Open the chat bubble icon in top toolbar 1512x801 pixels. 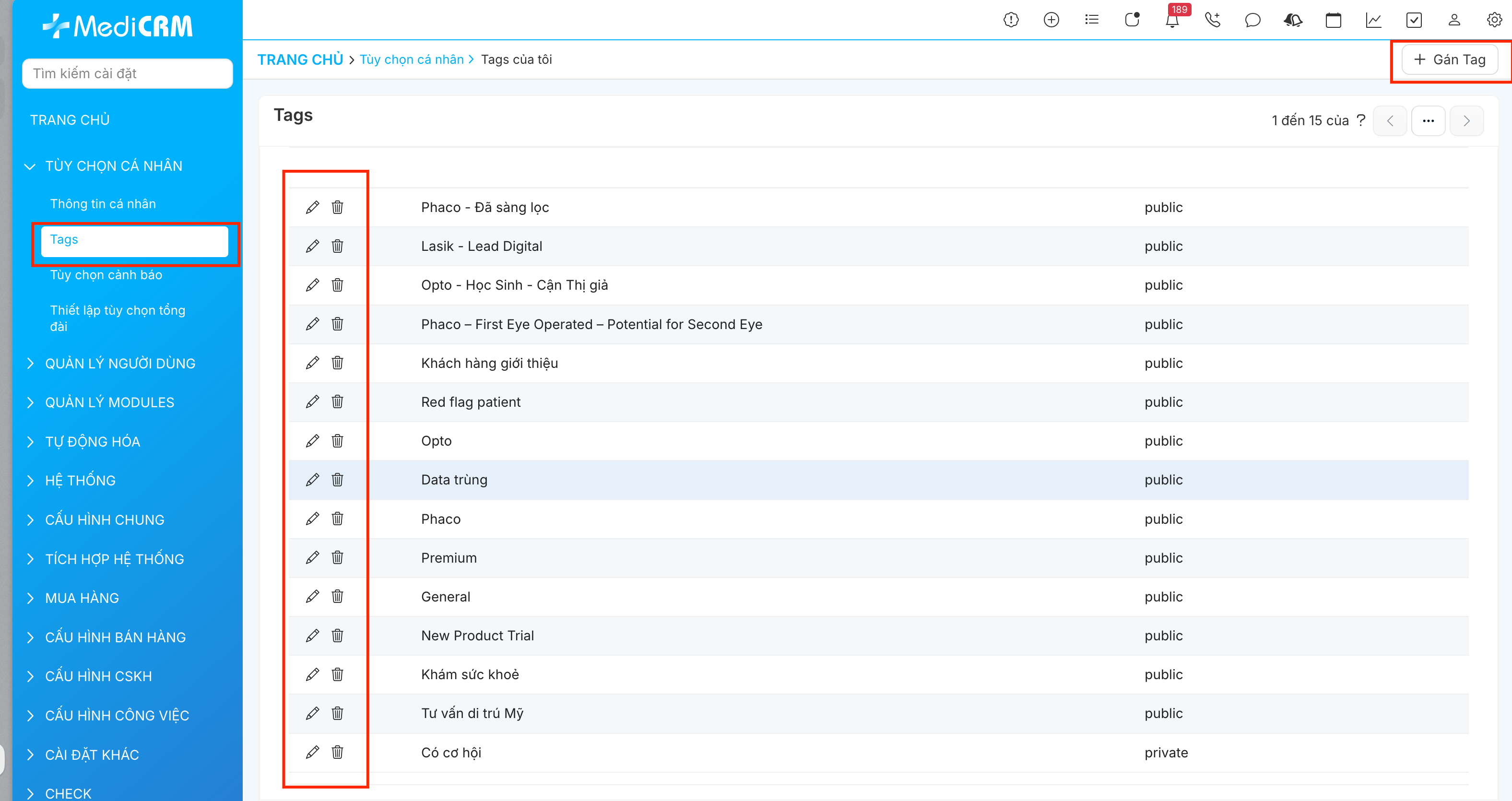1252,21
